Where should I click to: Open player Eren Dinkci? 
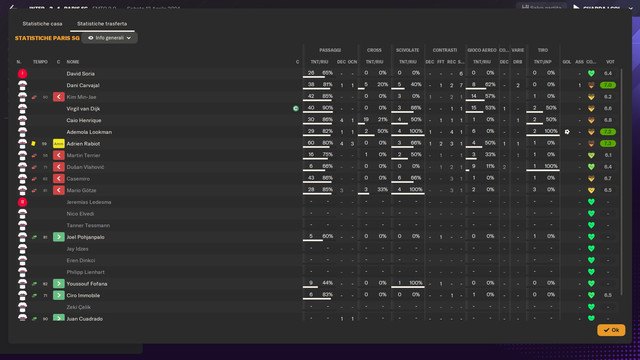click(81, 260)
